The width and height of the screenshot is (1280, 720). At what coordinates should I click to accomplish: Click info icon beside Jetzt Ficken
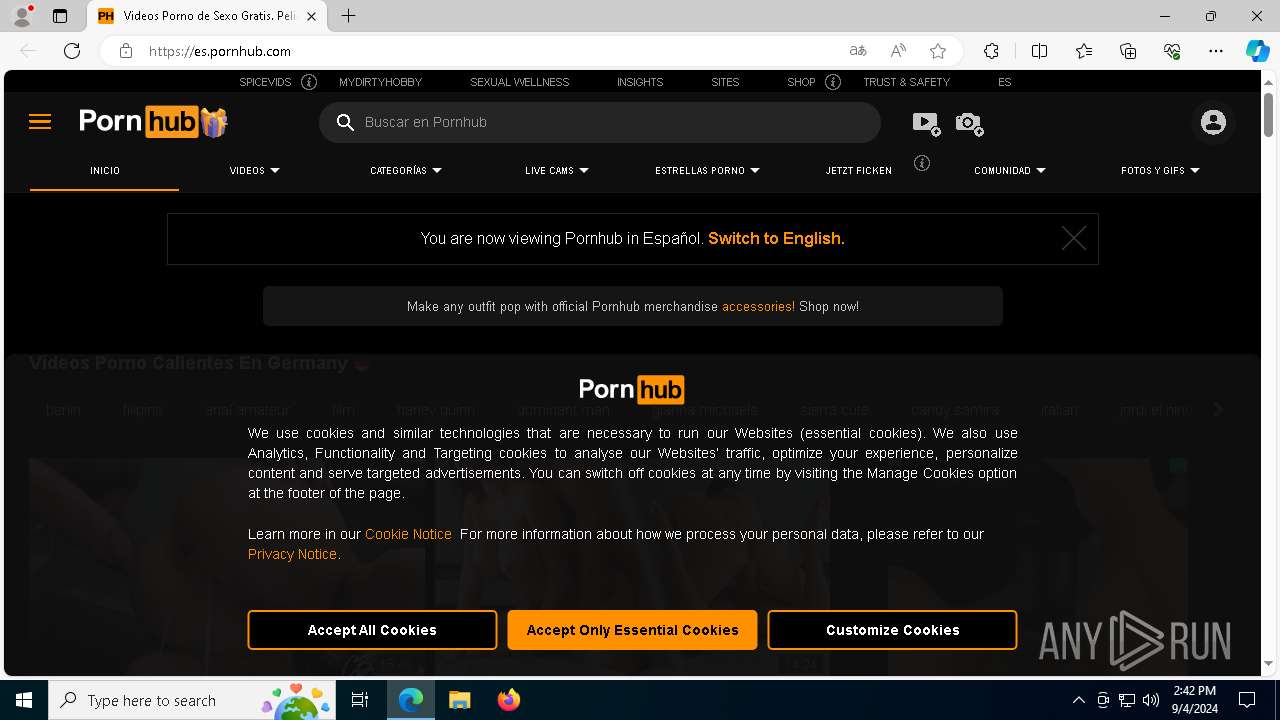coord(922,163)
